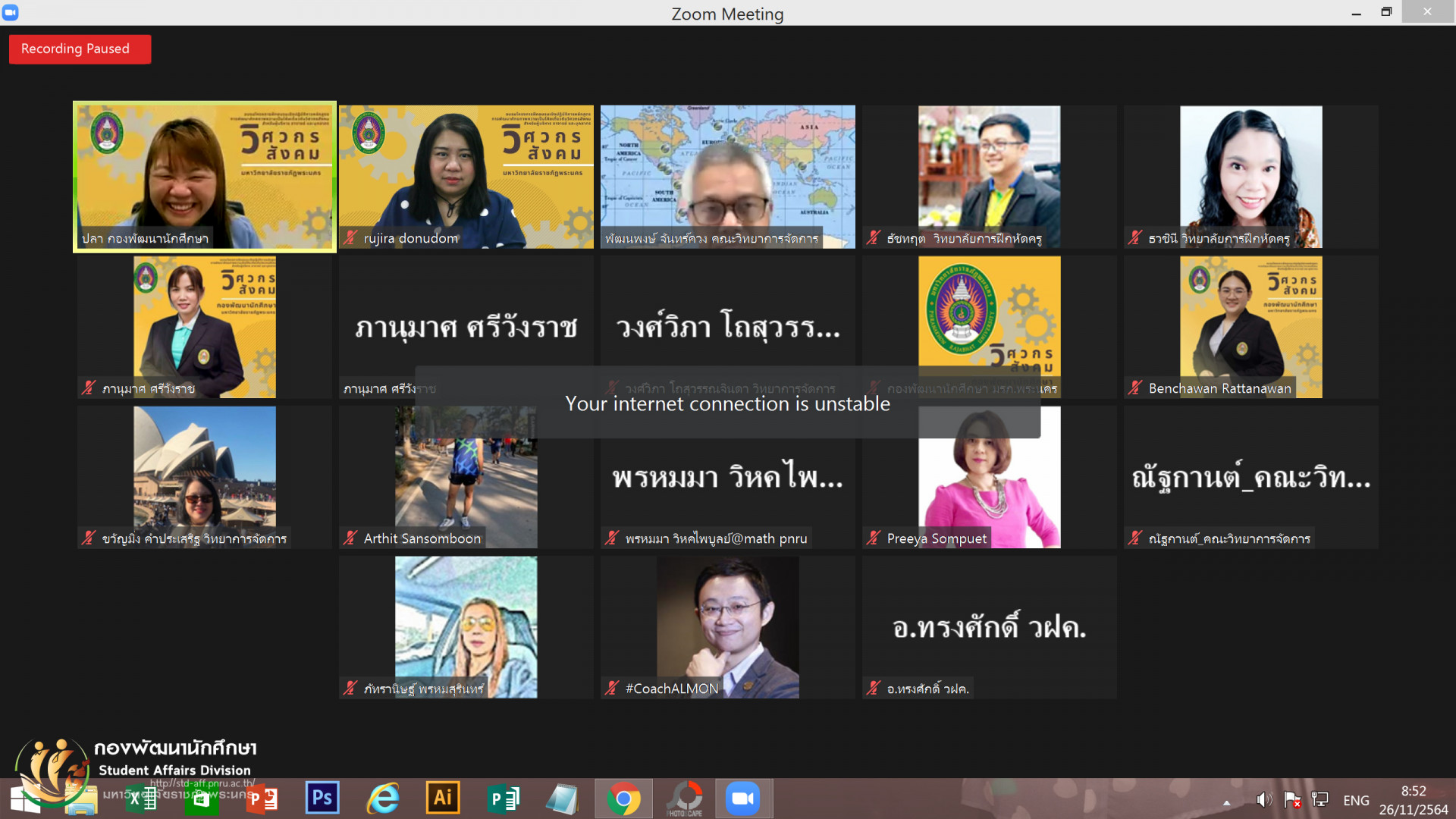Select Benchawan Rattanawan's video tile
Image resolution: width=1456 pixels, height=819 pixels.
click(x=1250, y=326)
